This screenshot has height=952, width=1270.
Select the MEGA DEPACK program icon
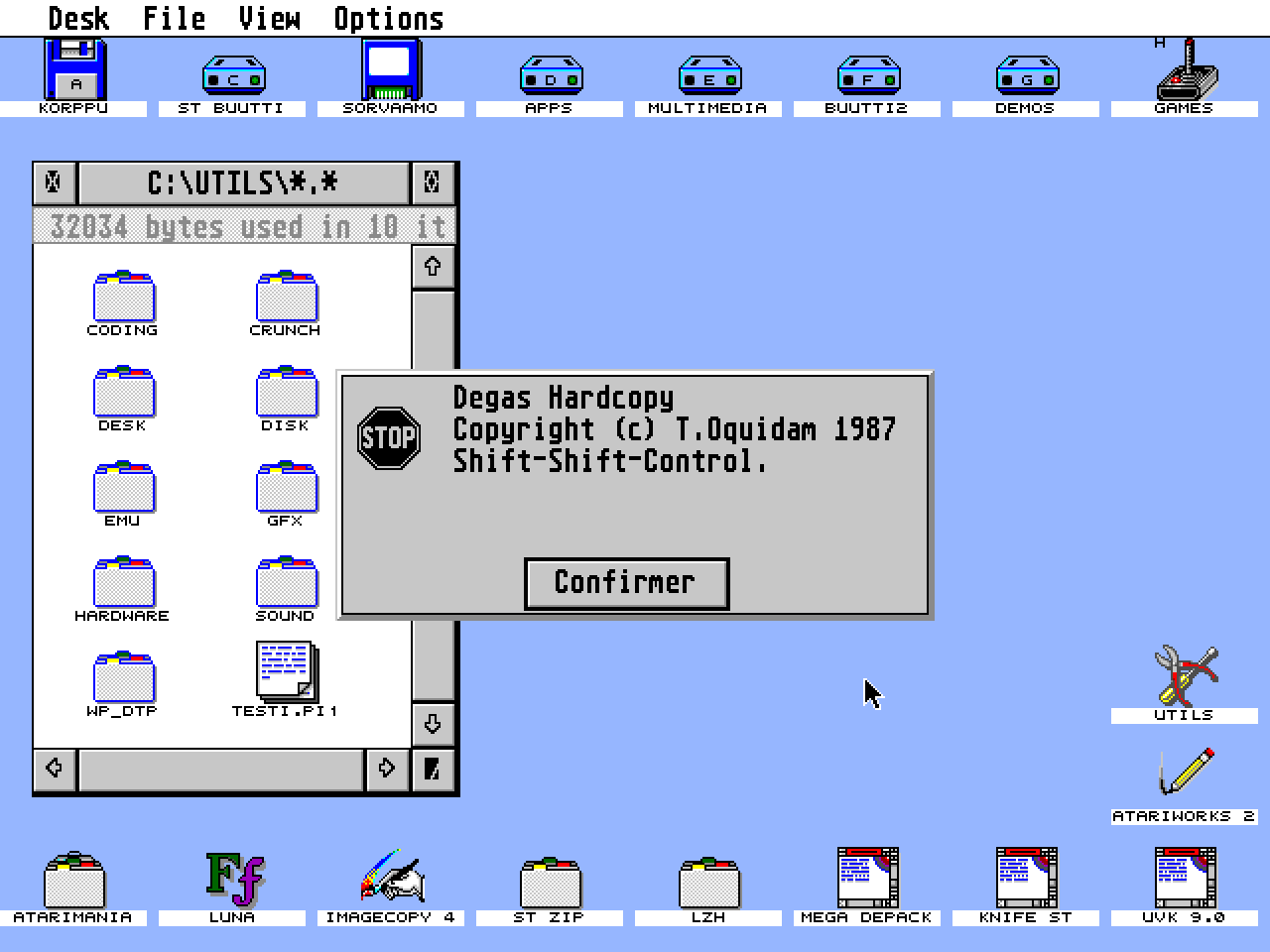pyautogui.click(x=866, y=879)
